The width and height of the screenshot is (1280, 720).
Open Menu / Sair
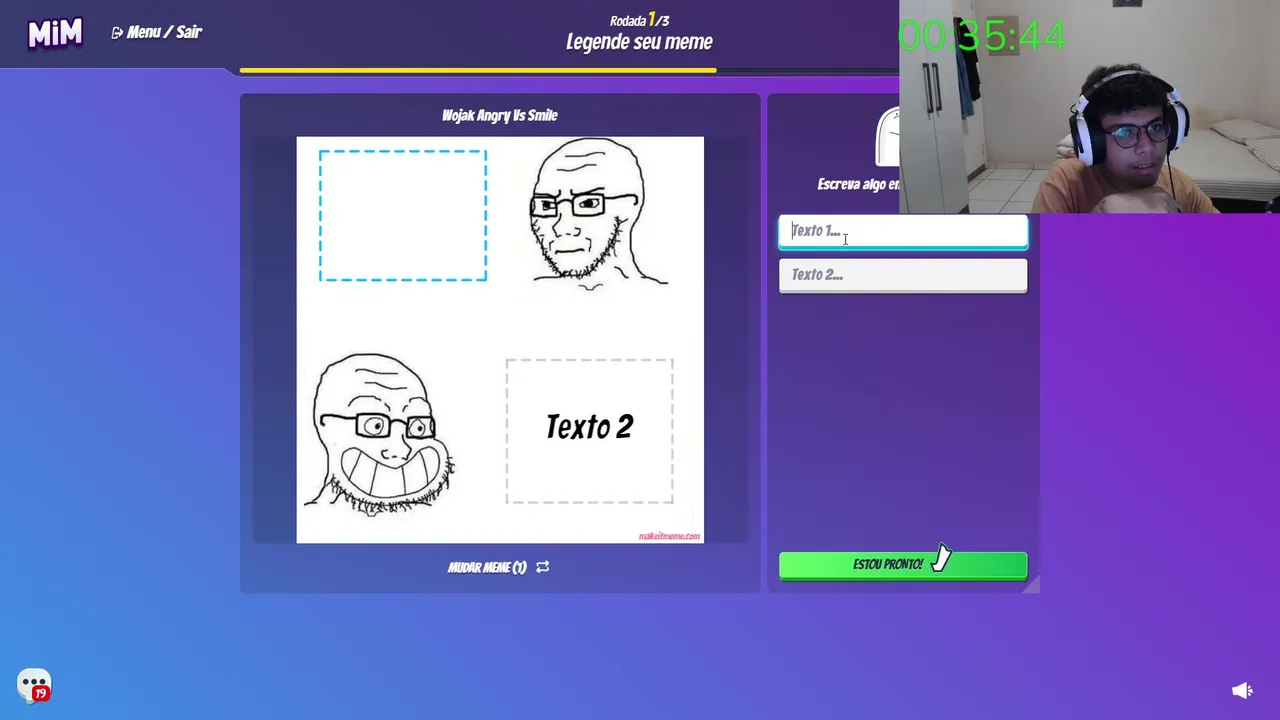pyautogui.click(x=157, y=32)
